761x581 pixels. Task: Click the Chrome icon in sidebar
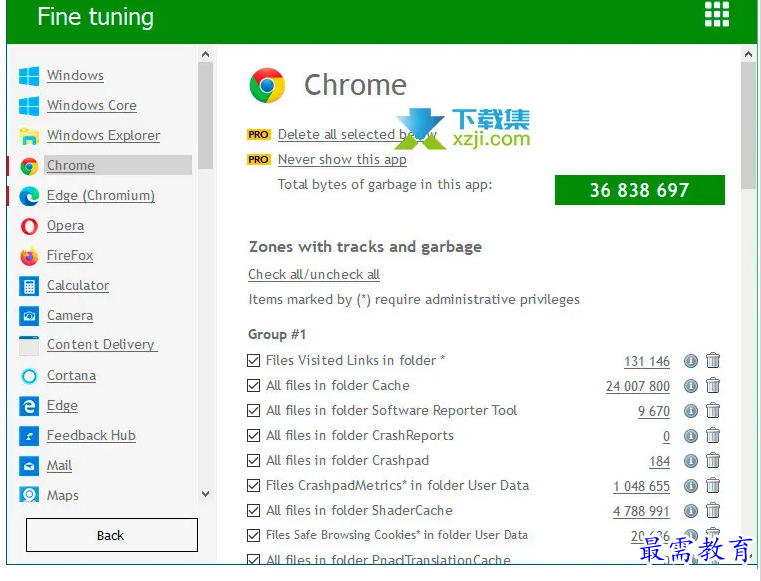29,166
